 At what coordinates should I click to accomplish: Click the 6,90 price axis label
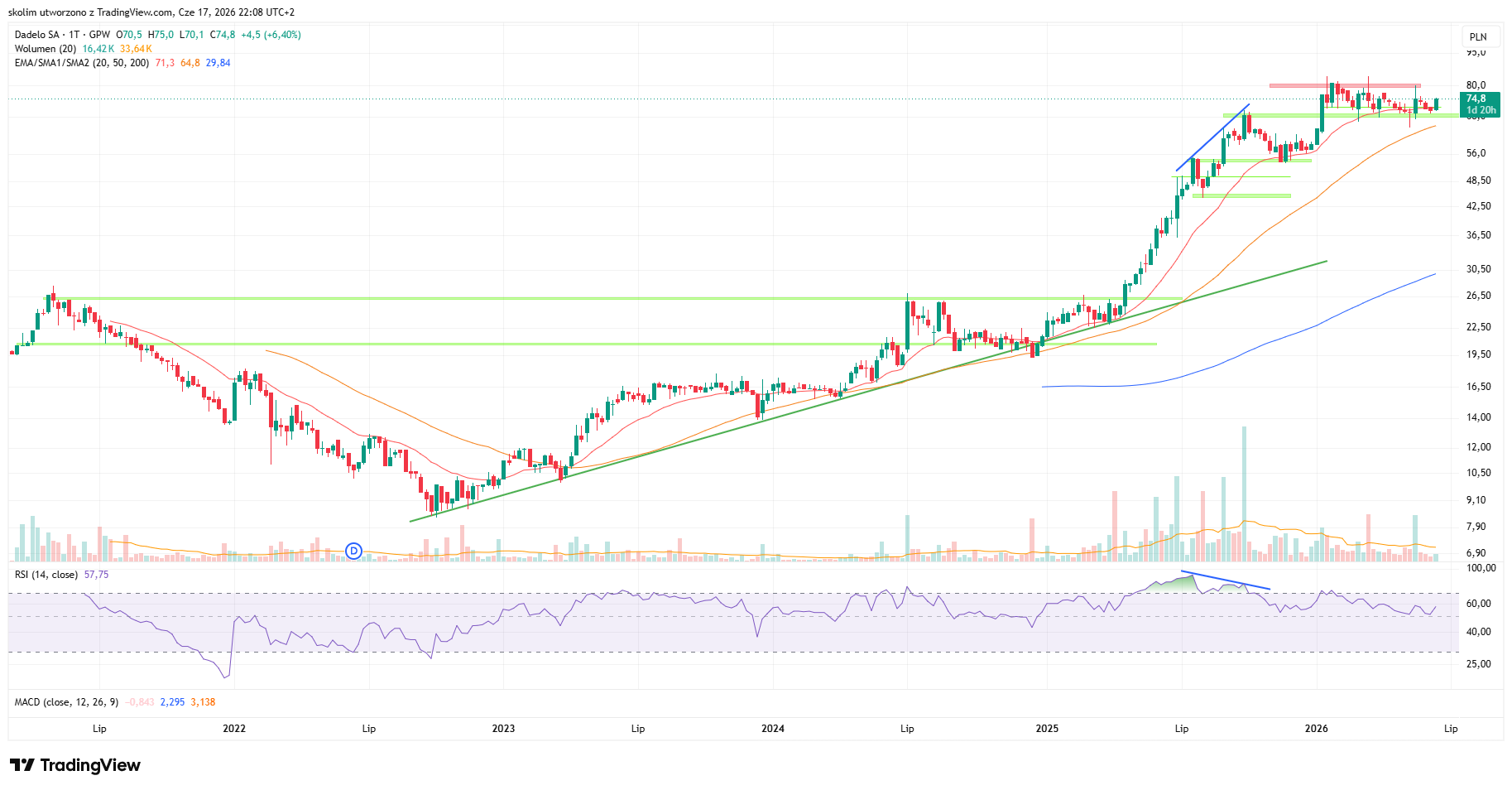1476,553
